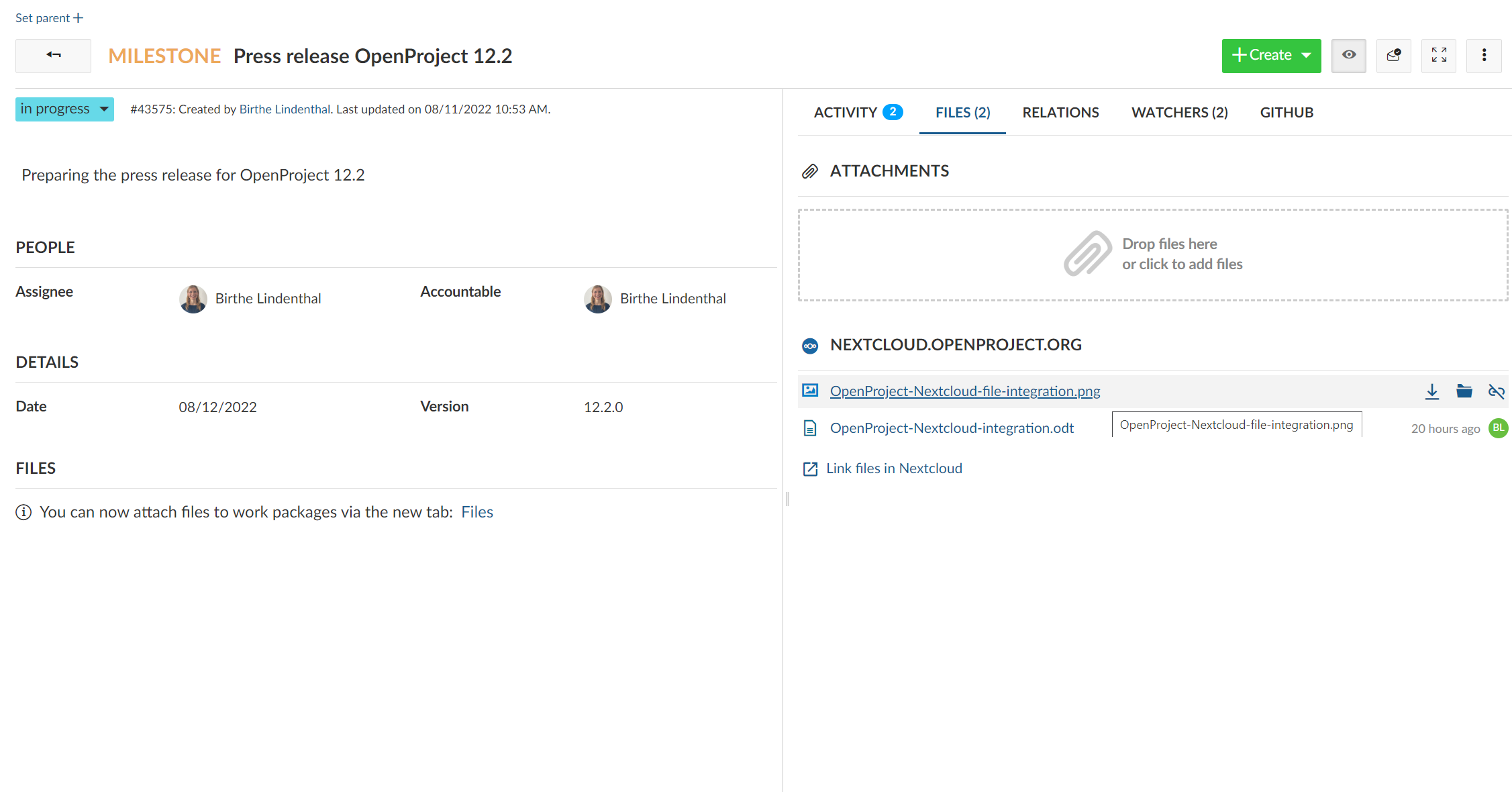This screenshot has height=792, width=1512.
Task: Expand the green Create button dropdown arrow
Action: click(x=1307, y=56)
